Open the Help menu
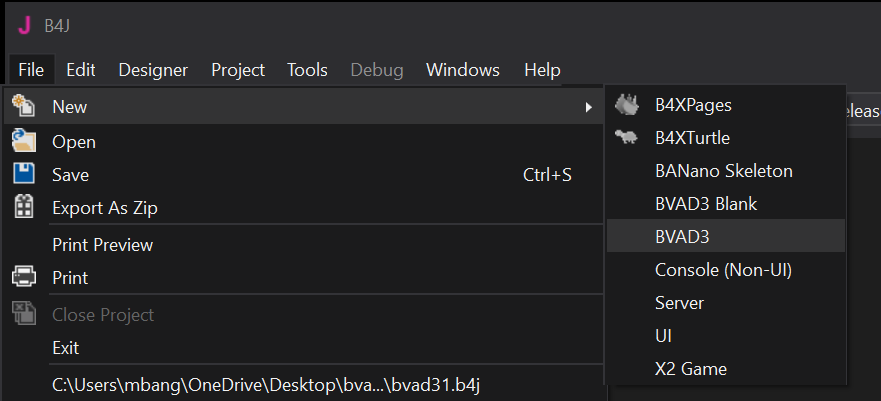The width and height of the screenshot is (881, 401). click(x=542, y=70)
